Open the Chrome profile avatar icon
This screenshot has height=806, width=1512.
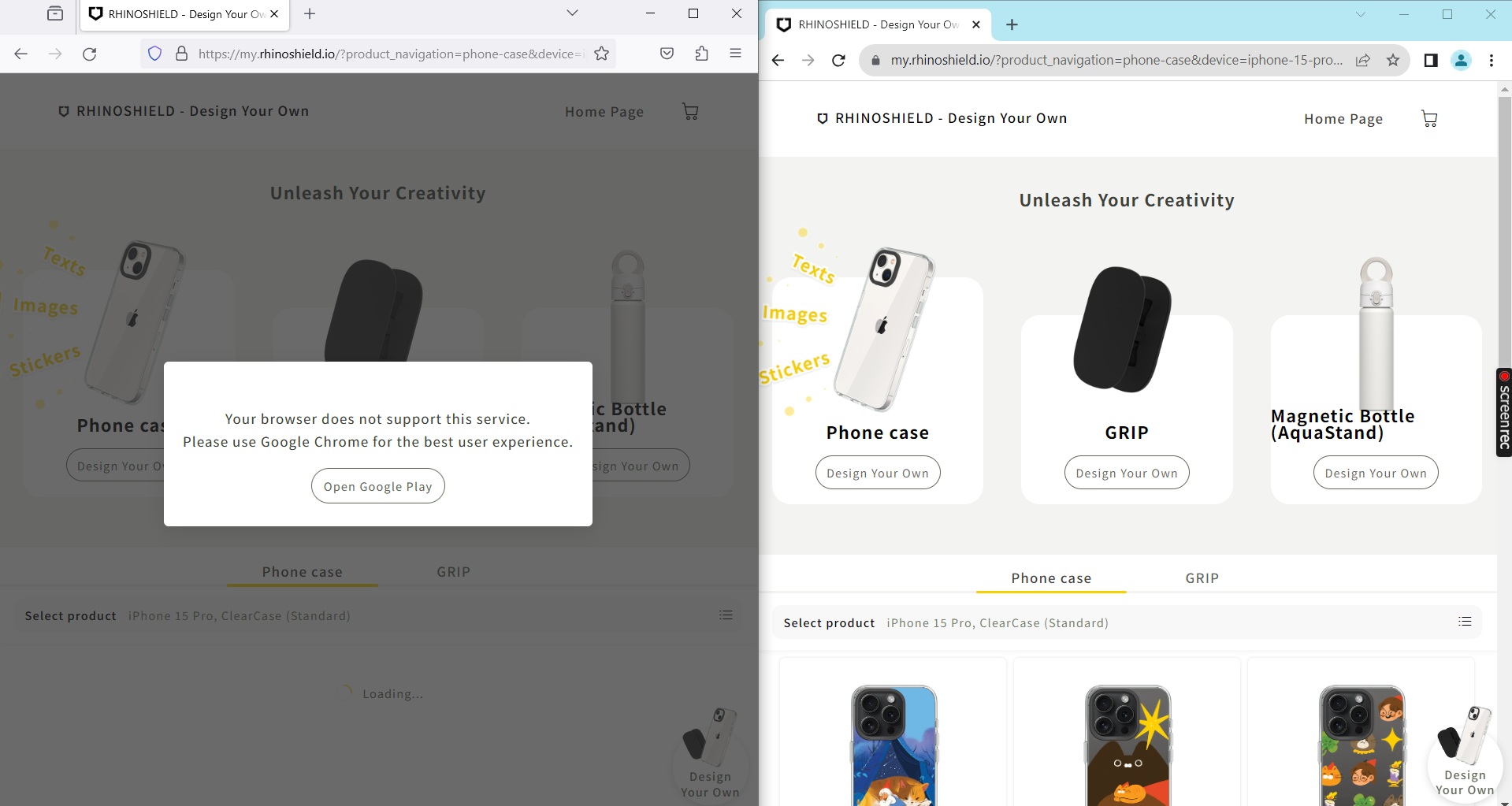[1462, 60]
